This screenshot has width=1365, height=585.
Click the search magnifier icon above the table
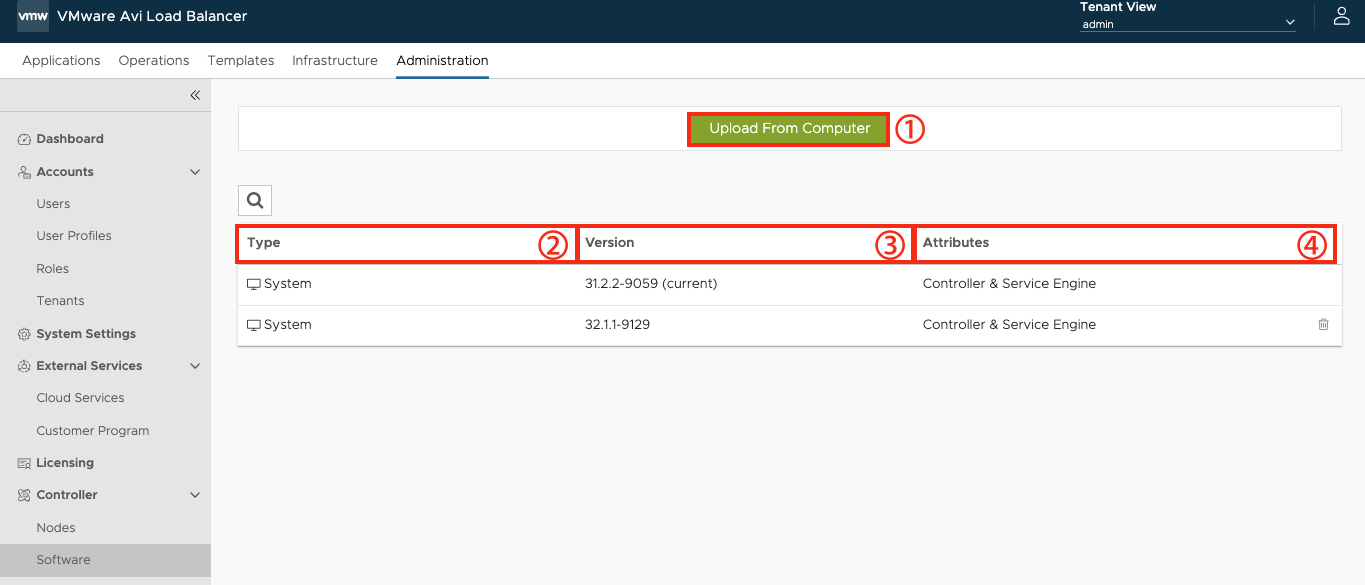[x=255, y=201]
